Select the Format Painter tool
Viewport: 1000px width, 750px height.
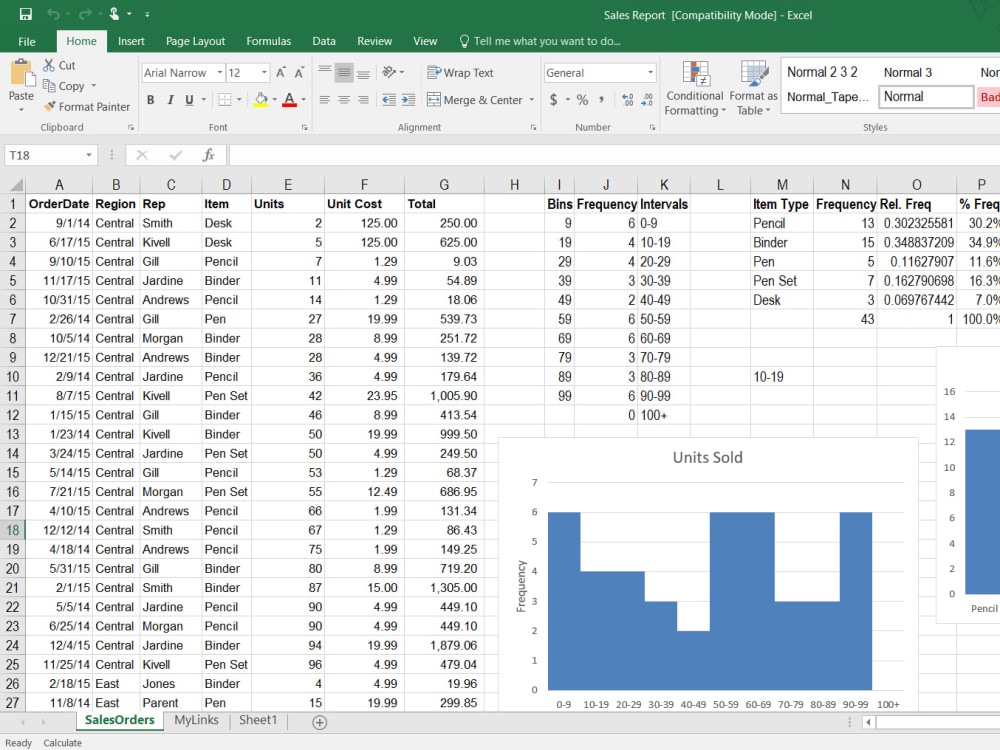(x=88, y=107)
